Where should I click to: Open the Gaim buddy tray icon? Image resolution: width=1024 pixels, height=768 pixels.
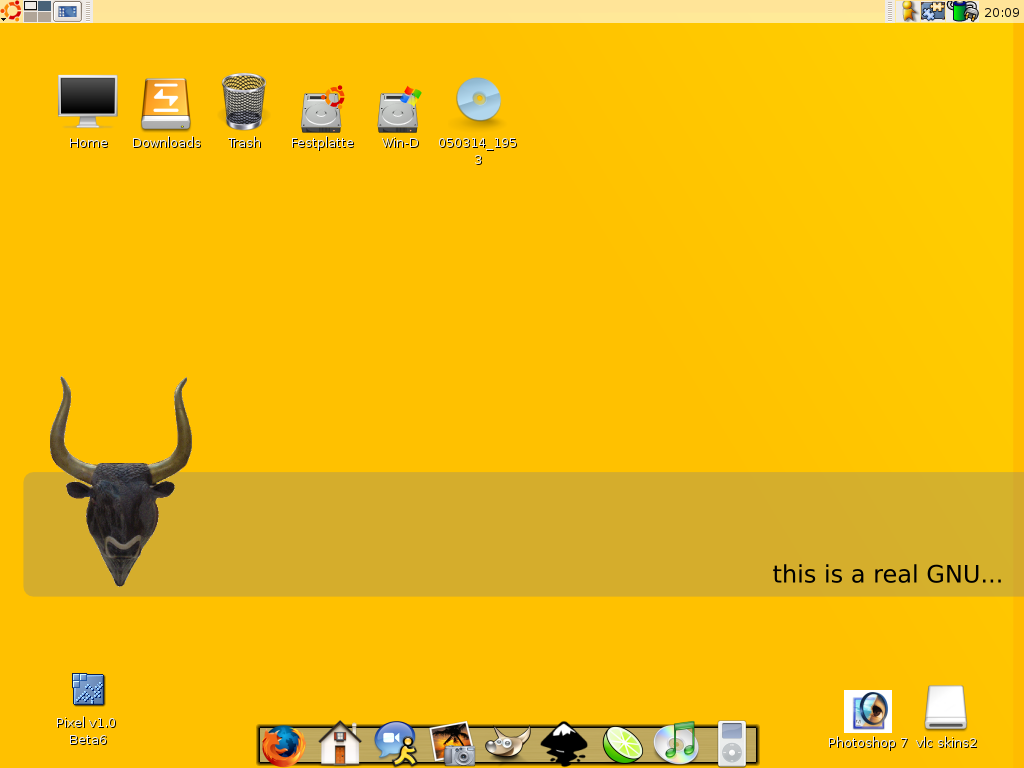[908, 11]
